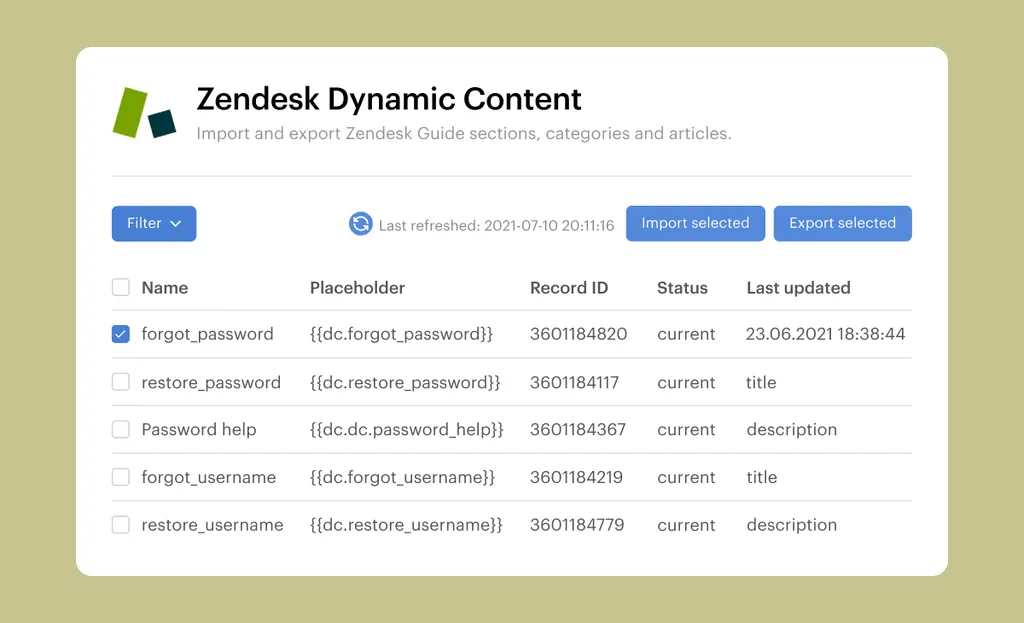Click the Export selected button

(842, 224)
